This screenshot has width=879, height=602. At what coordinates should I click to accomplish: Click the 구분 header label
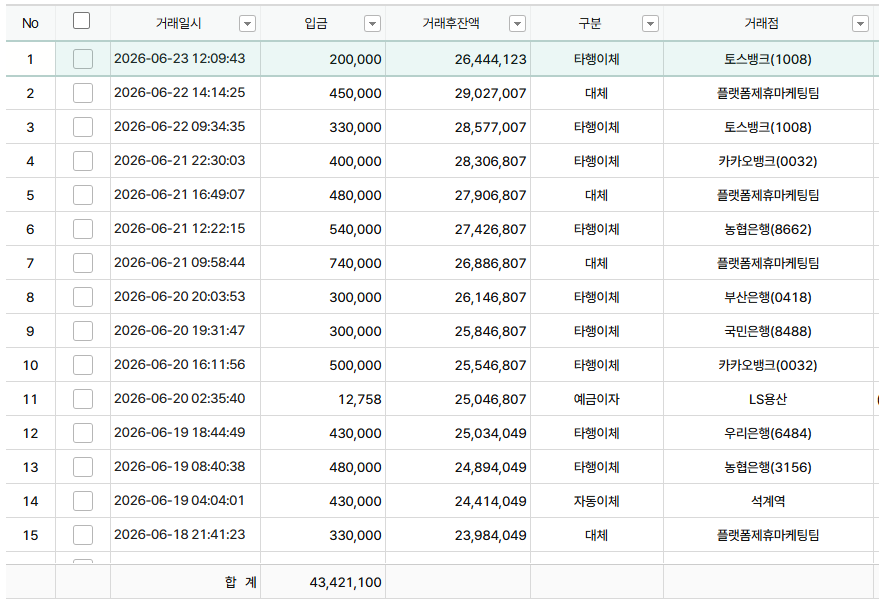click(590, 24)
